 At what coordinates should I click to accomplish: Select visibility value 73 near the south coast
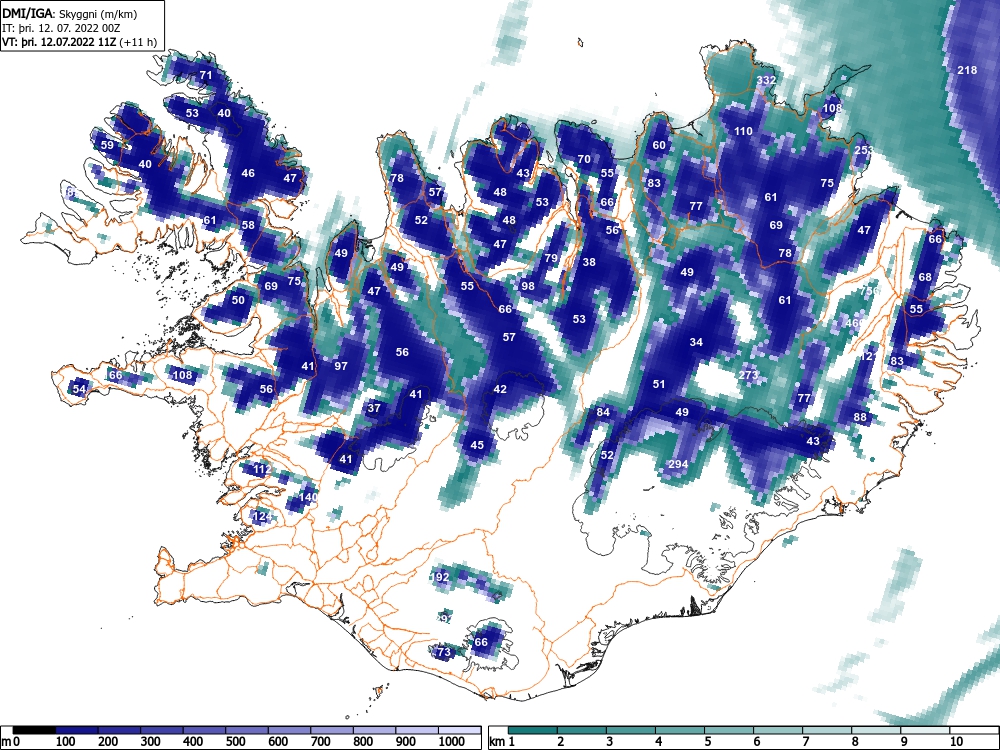[443, 652]
